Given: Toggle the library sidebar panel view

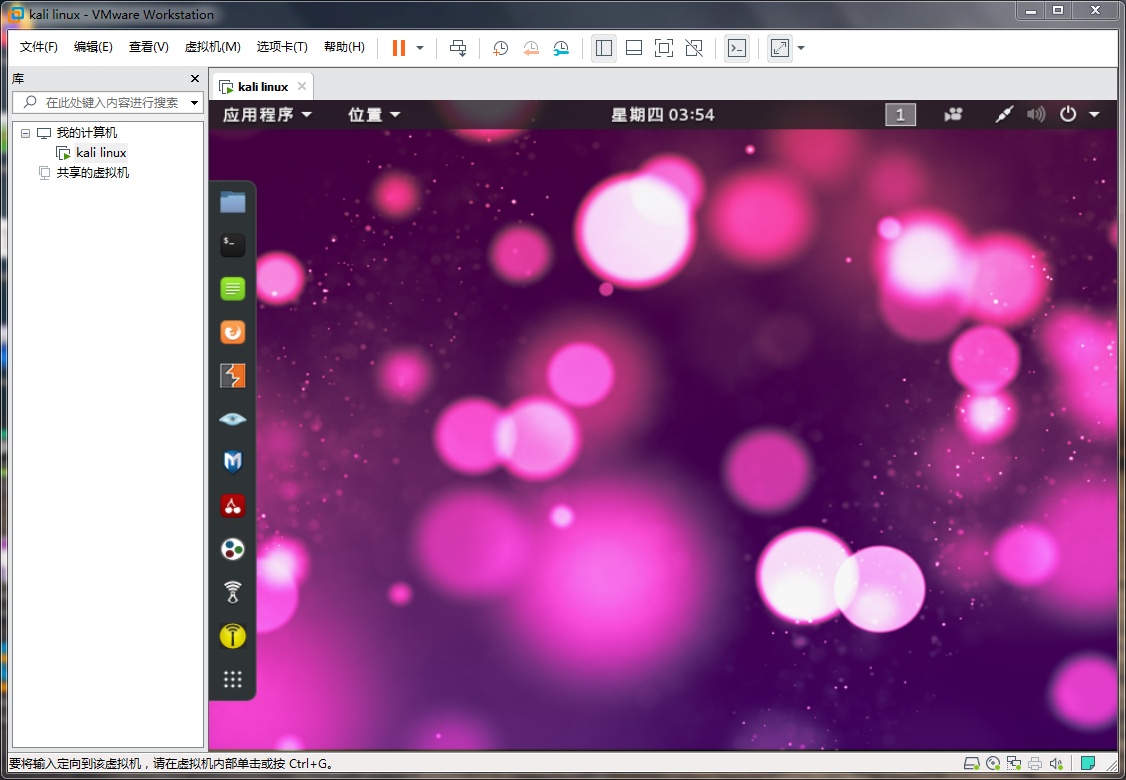Looking at the screenshot, I should tap(603, 48).
